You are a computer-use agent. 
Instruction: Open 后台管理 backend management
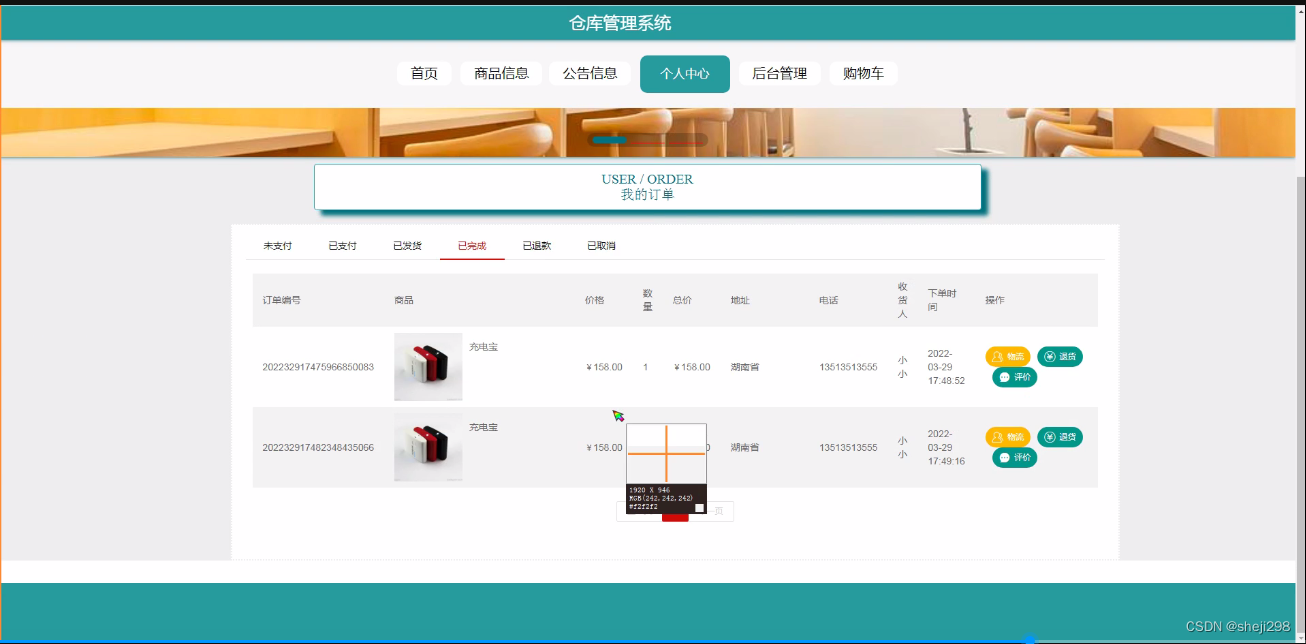(x=779, y=73)
